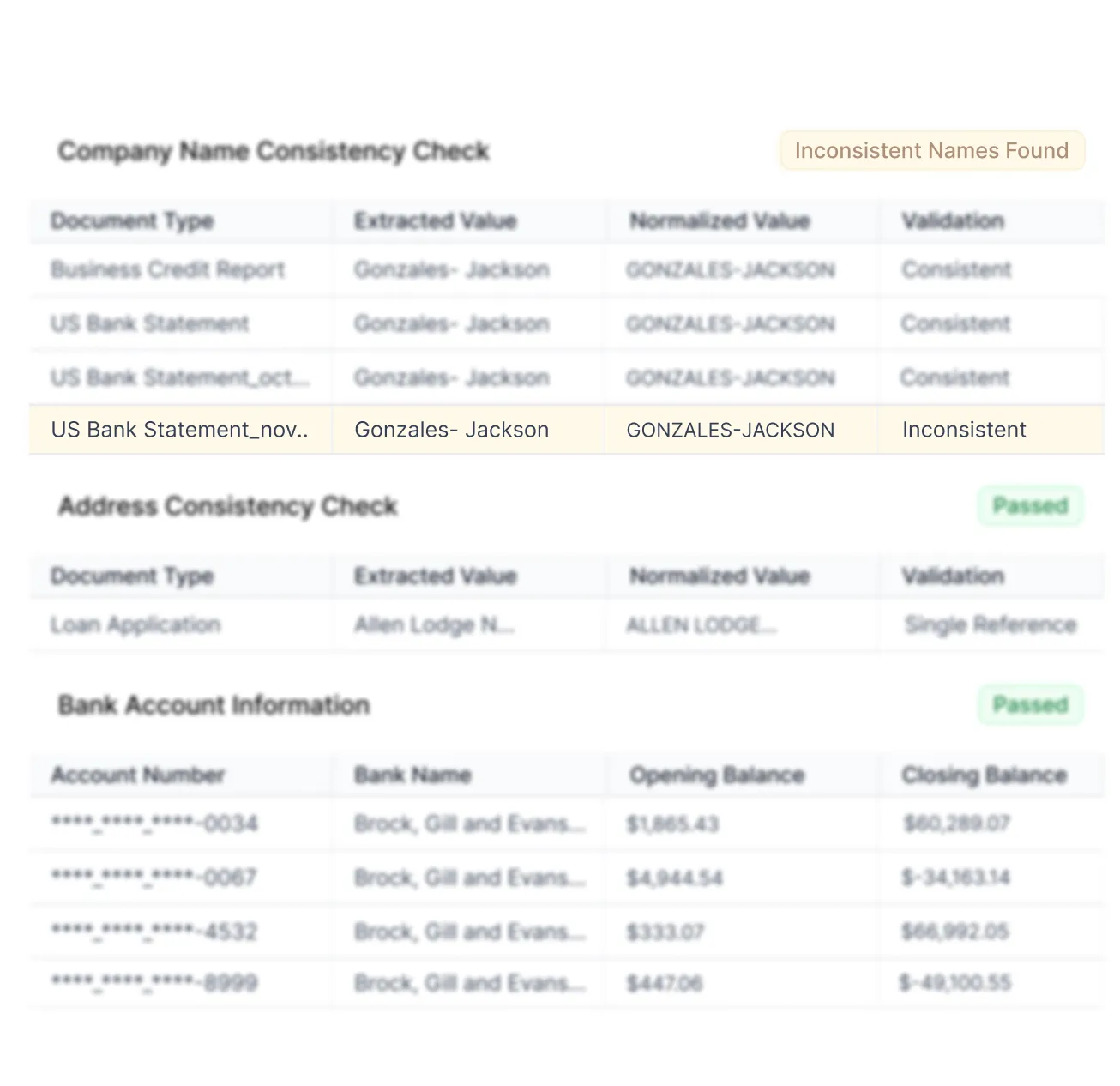
Task: Click the "Validation" column header
Action: 952,220
